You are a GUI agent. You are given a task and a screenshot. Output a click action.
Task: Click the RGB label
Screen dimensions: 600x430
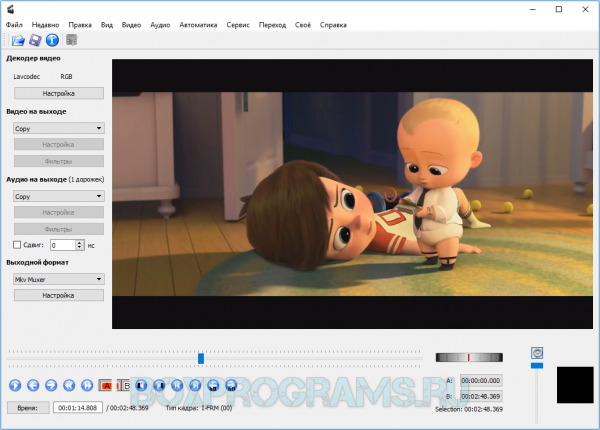coord(66,77)
